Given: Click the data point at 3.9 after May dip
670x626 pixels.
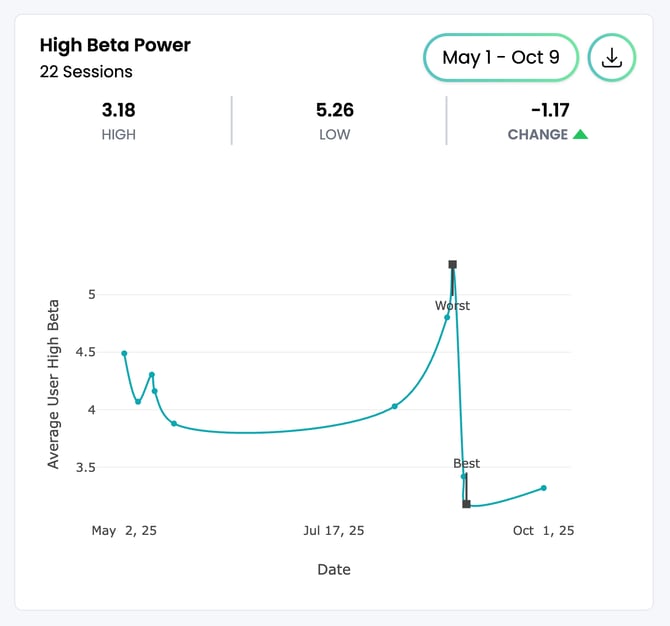Looking at the screenshot, I should pyautogui.click(x=174, y=424).
